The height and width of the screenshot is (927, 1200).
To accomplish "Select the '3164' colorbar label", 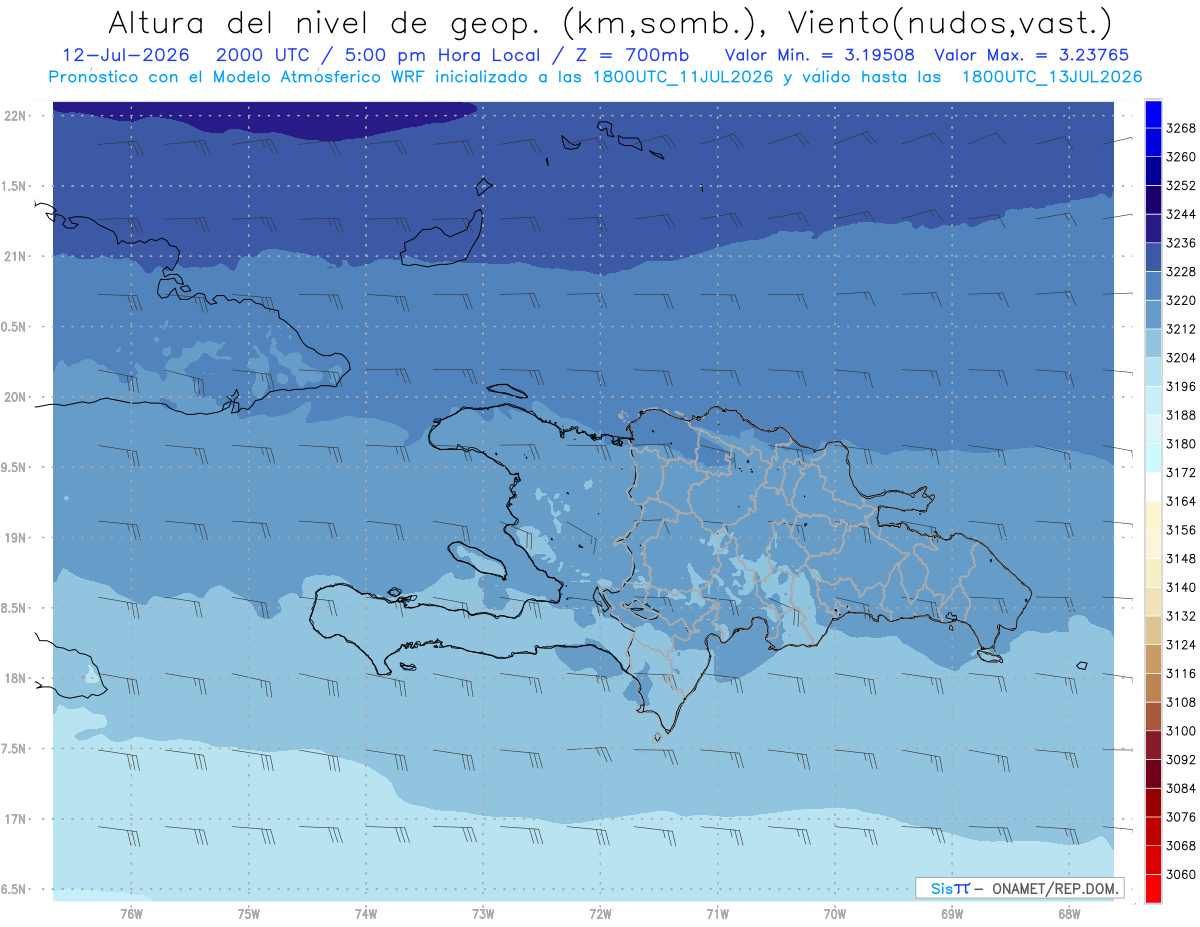I will click(x=1181, y=501).
